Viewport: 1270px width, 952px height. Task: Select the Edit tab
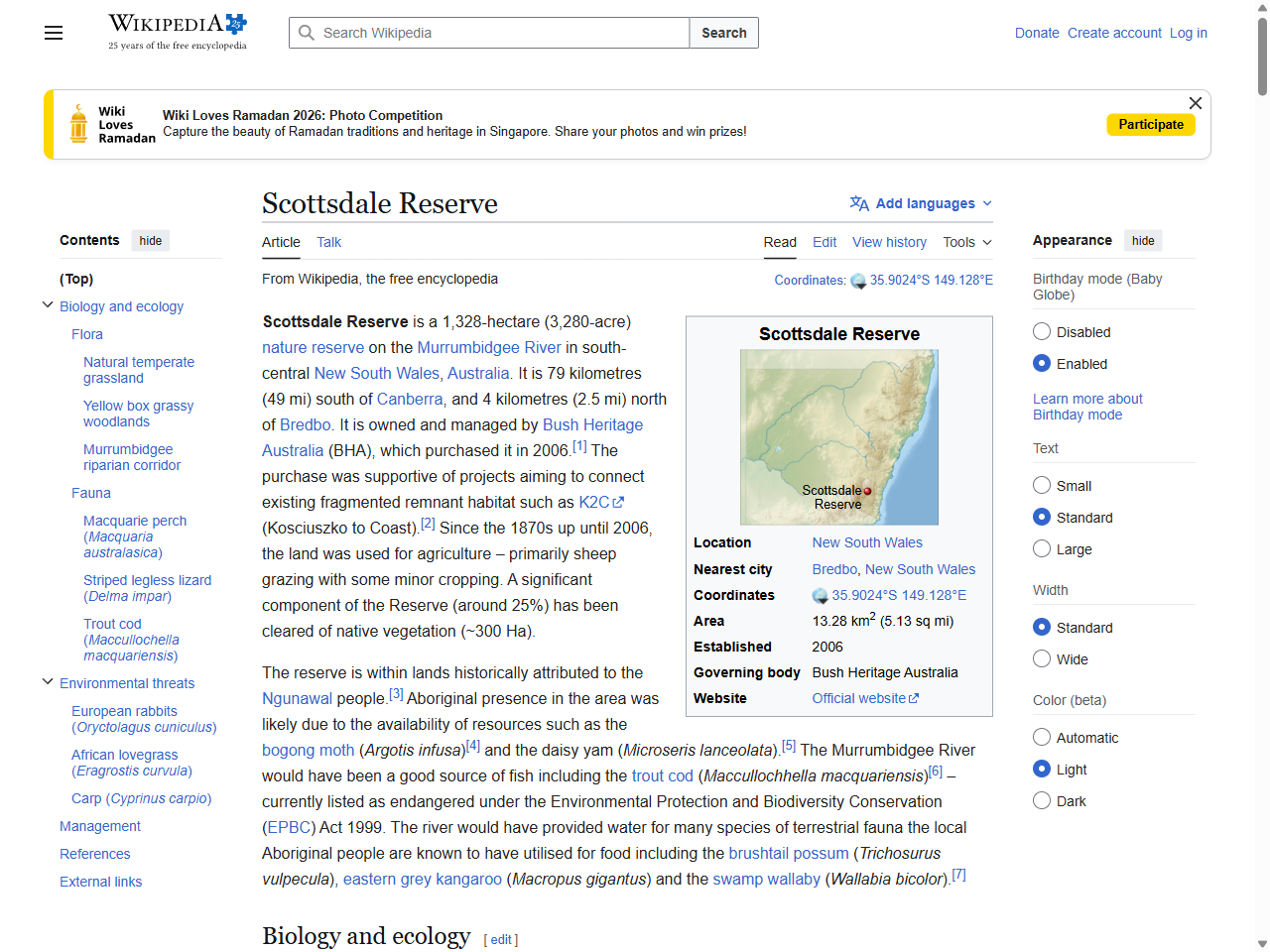point(825,242)
